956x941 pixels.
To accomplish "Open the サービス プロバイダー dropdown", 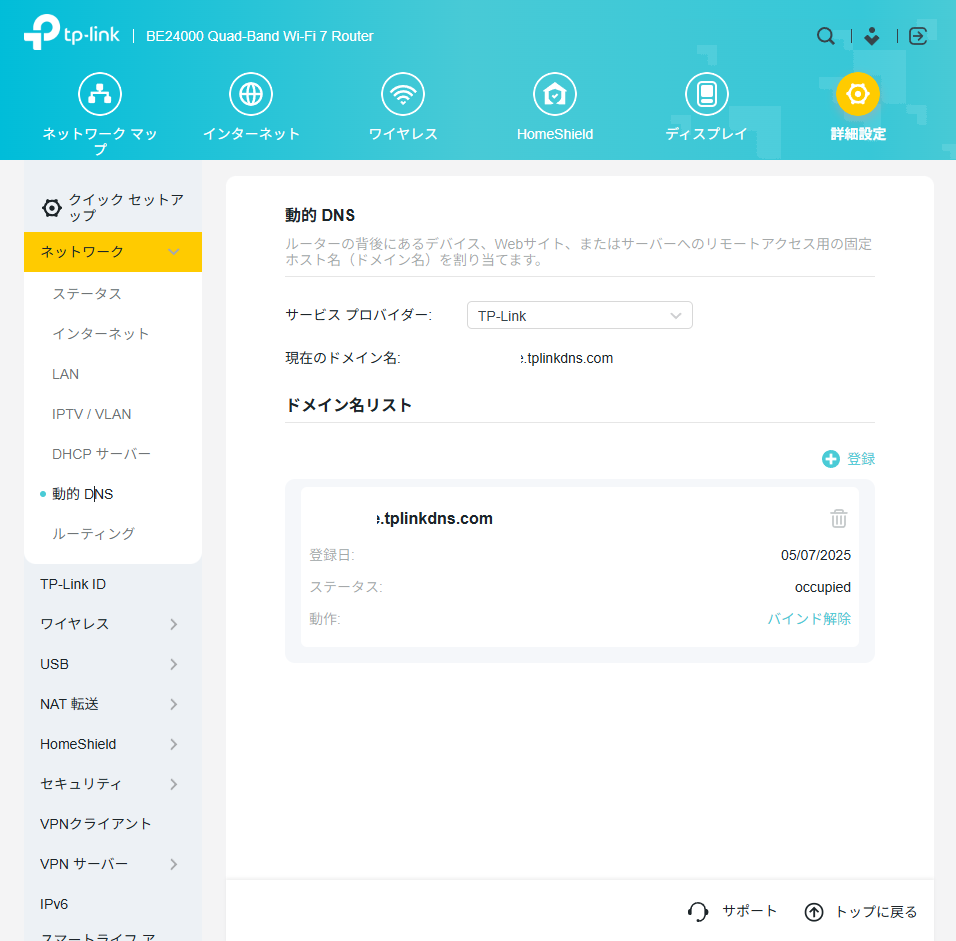I will pos(580,315).
